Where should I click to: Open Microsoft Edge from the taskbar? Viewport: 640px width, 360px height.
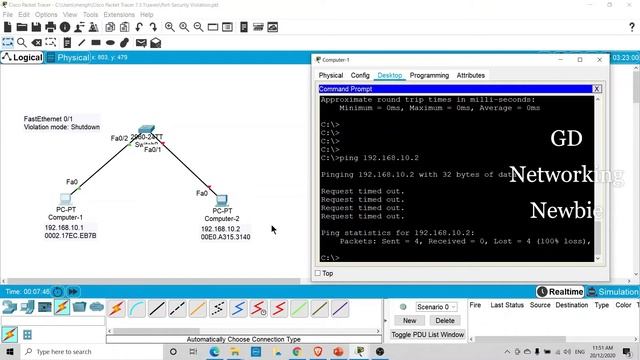click(x=214, y=351)
